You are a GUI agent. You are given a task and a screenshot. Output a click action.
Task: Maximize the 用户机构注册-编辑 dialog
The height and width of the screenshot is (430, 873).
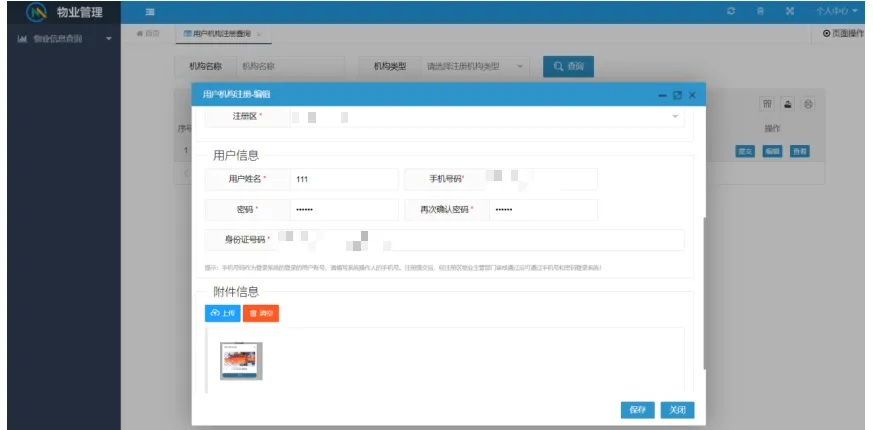[x=677, y=95]
